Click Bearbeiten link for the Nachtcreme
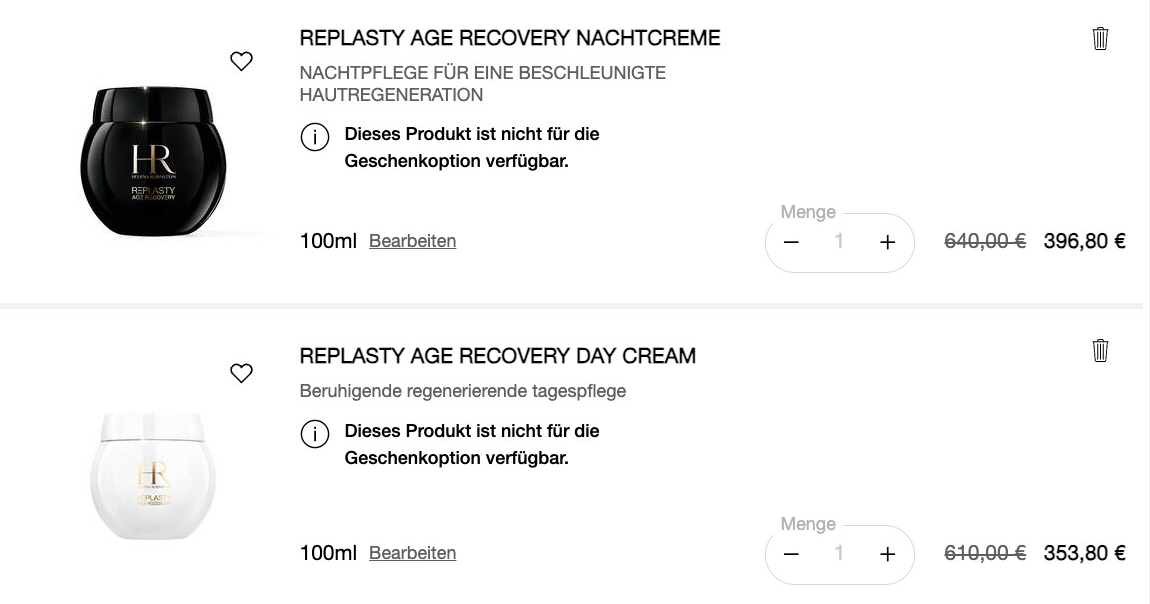 click(412, 241)
